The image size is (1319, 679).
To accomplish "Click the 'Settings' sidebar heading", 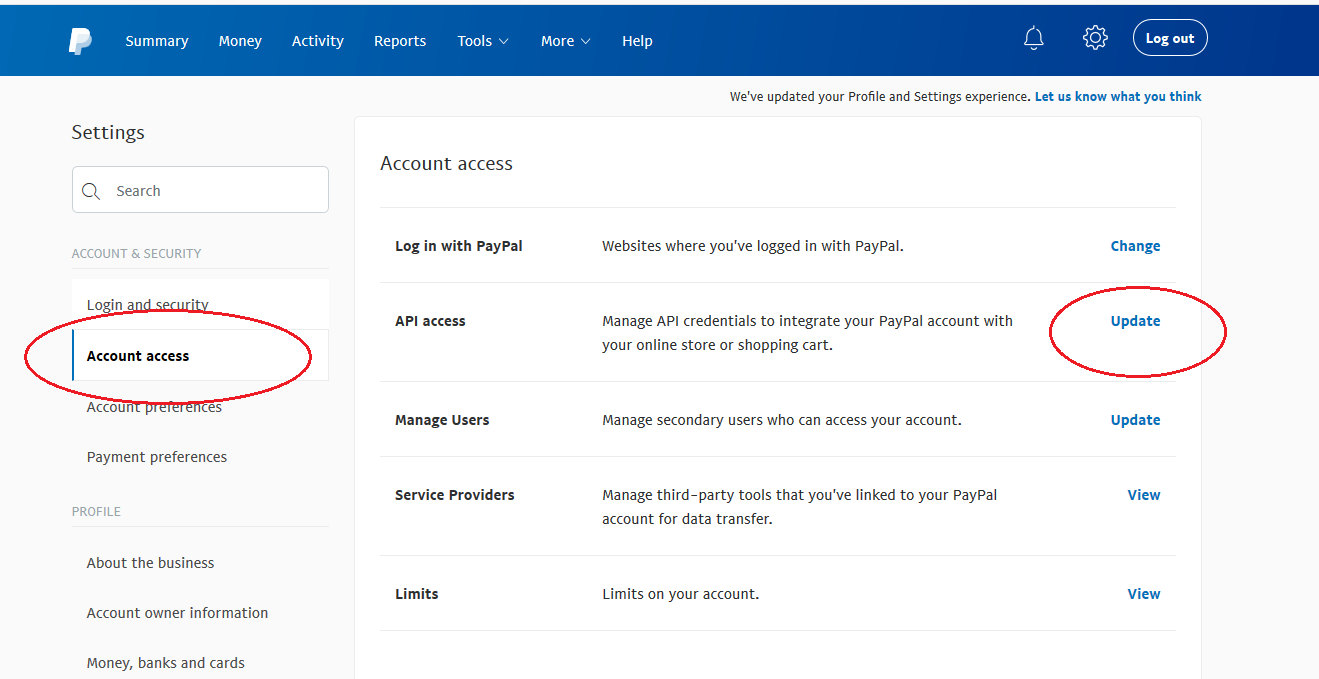I will [108, 132].
